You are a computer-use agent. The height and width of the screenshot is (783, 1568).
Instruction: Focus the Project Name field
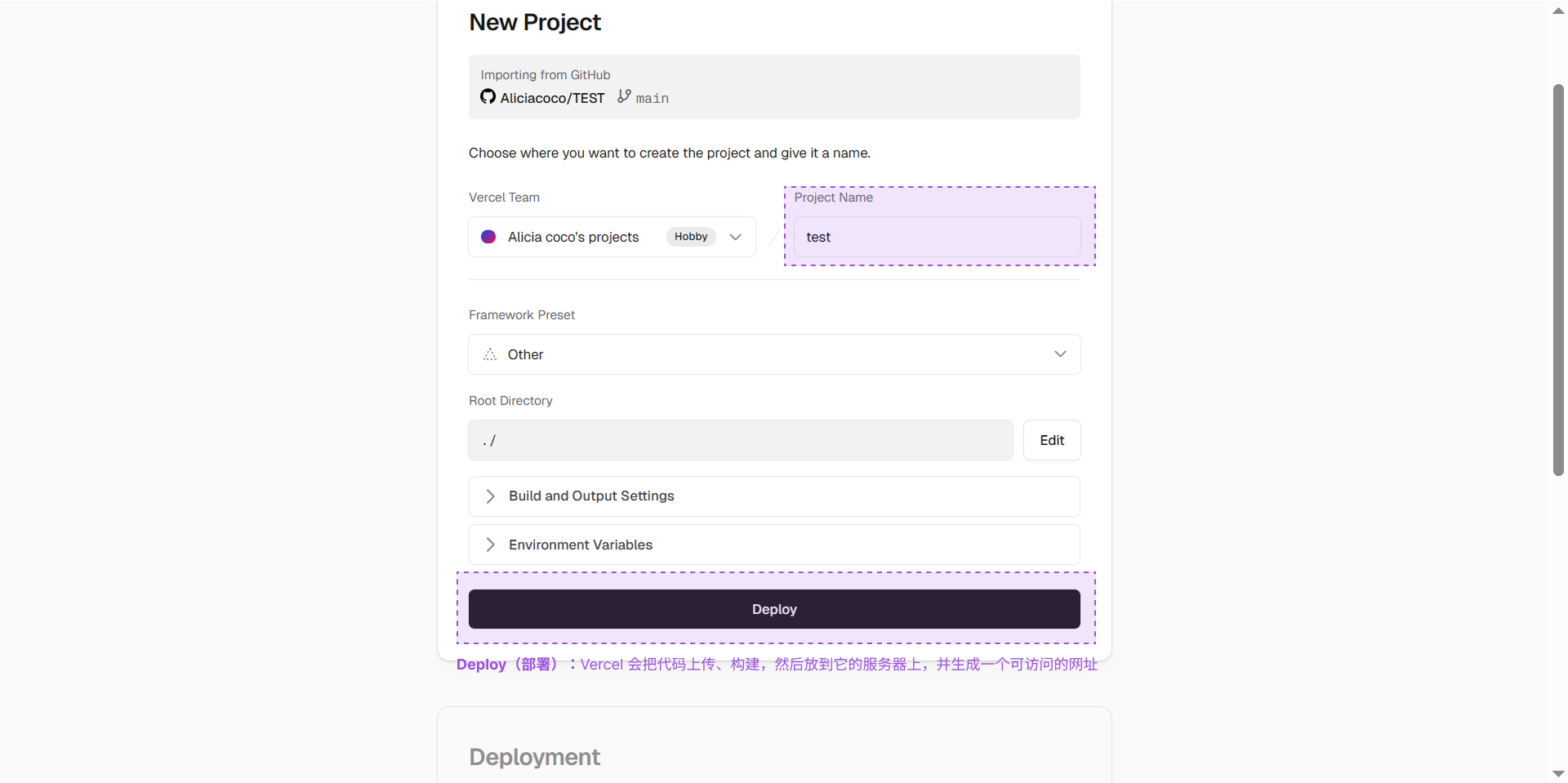[938, 237]
